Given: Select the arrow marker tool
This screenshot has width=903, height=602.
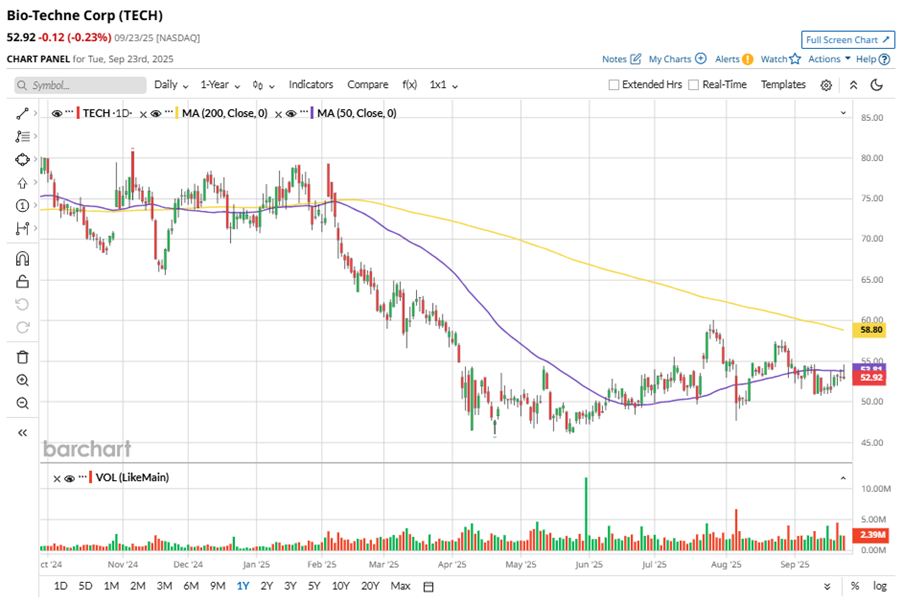Looking at the screenshot, I should 22,183.
